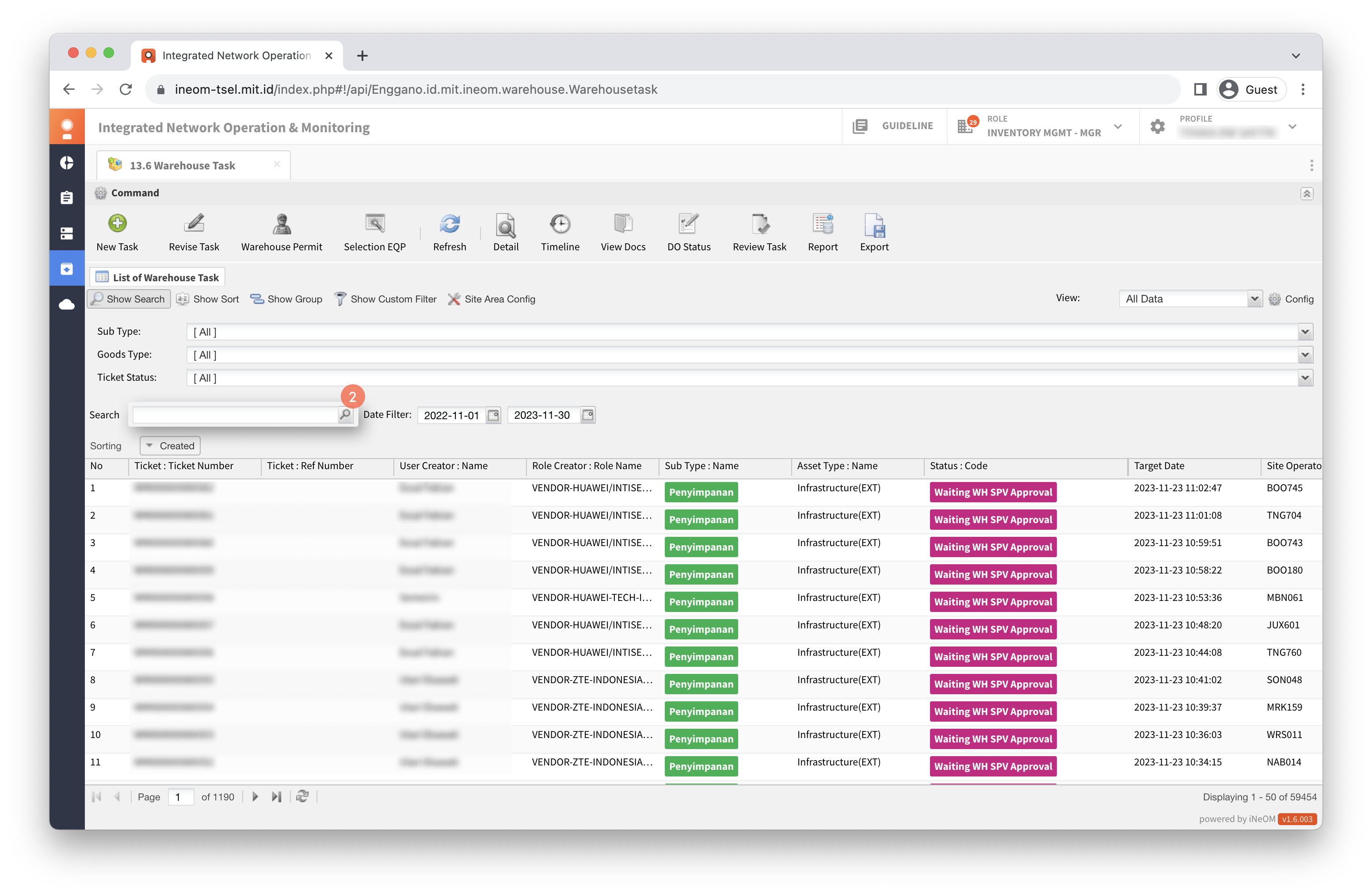The width and height of the screenshot is (1372, 895).
Task: Show the Timeline command
Action: (560, 233)
